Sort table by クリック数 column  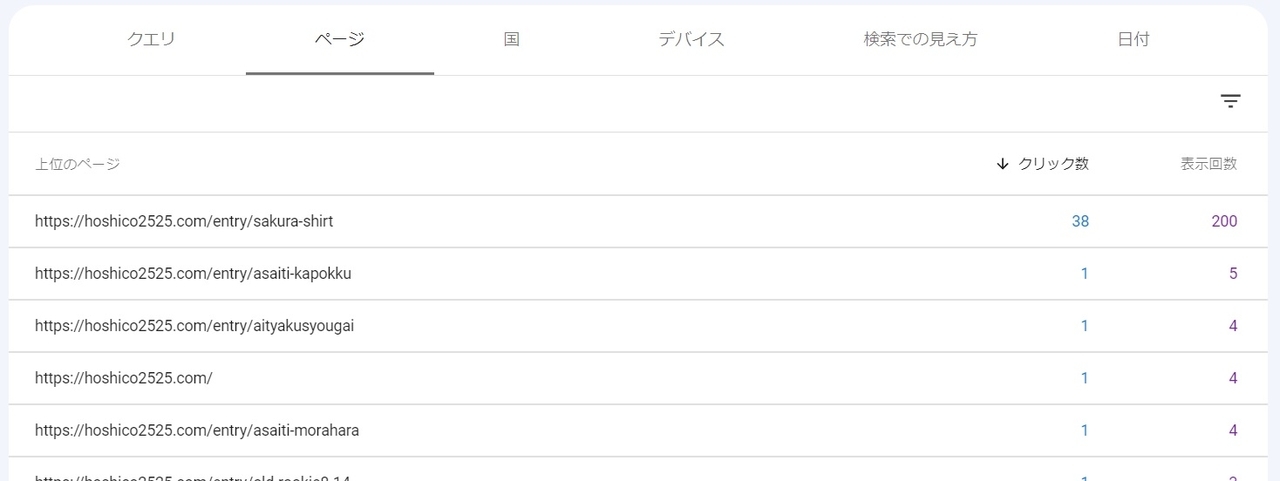click(x=1053, y=164)
